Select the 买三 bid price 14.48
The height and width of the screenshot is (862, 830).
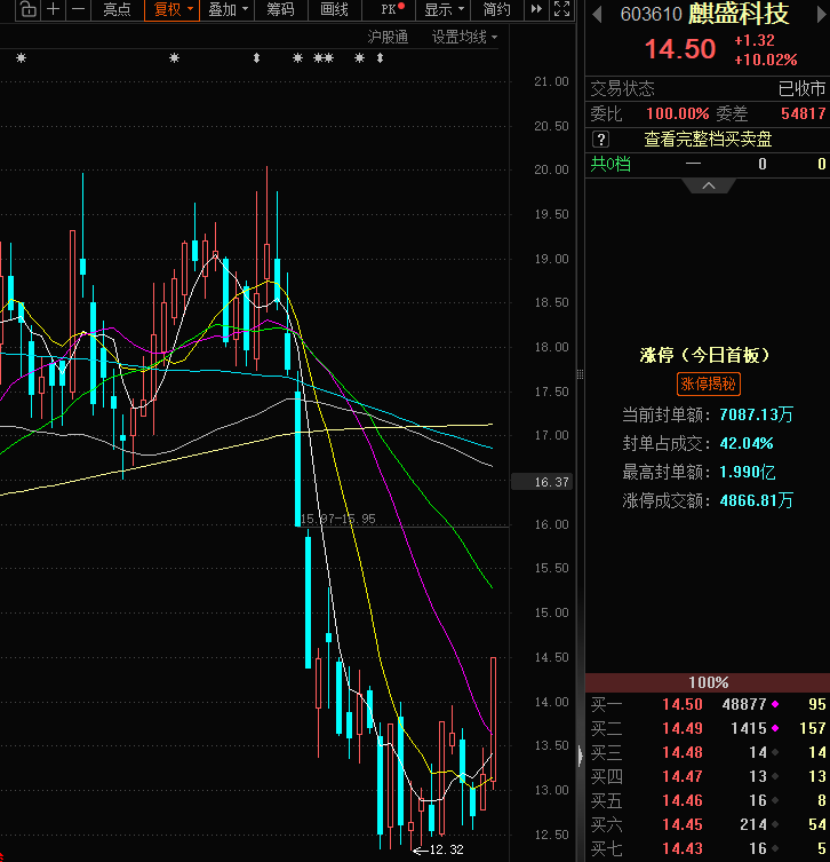pos(682,753)
